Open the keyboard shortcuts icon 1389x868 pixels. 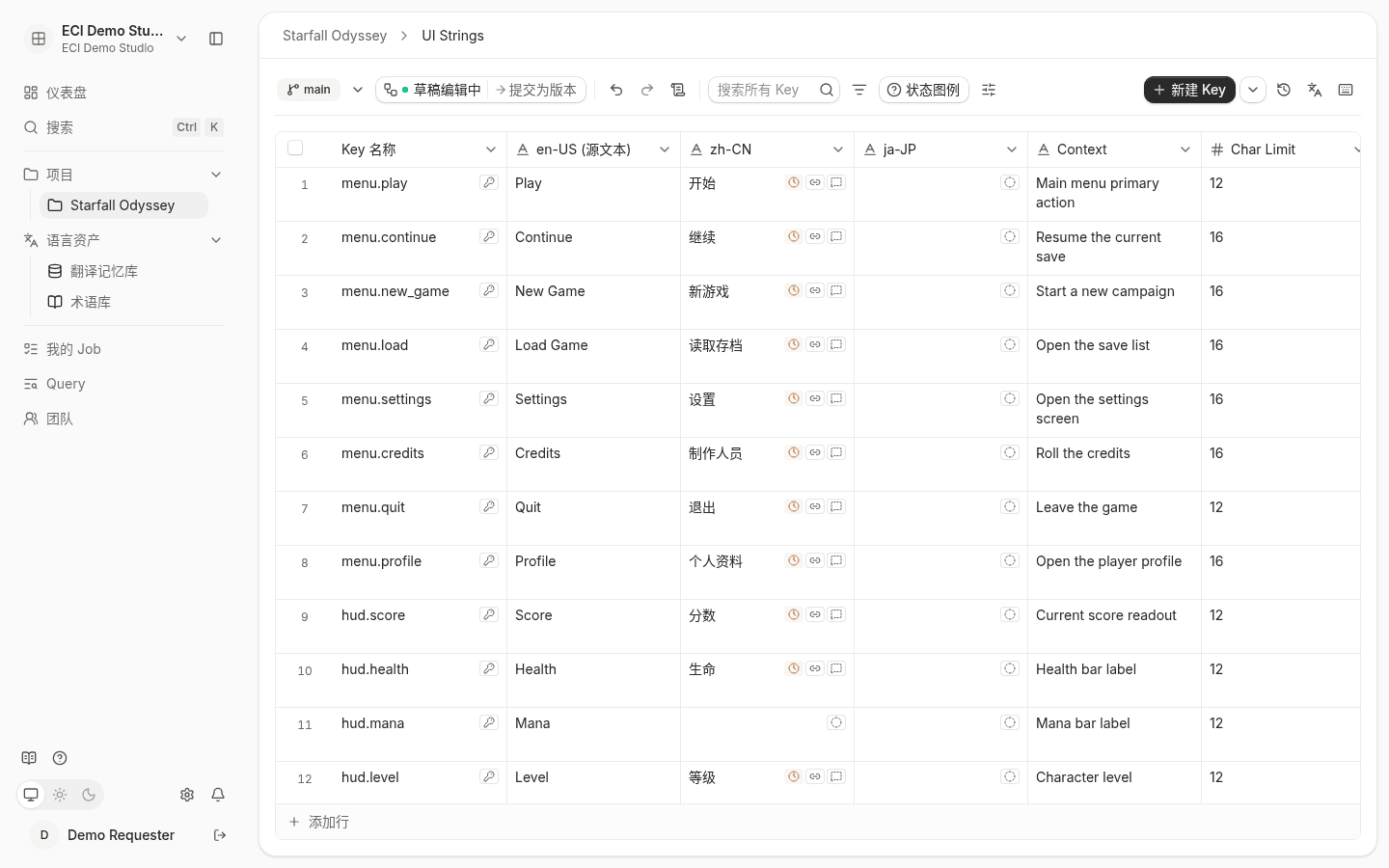tap(1346, 90)
